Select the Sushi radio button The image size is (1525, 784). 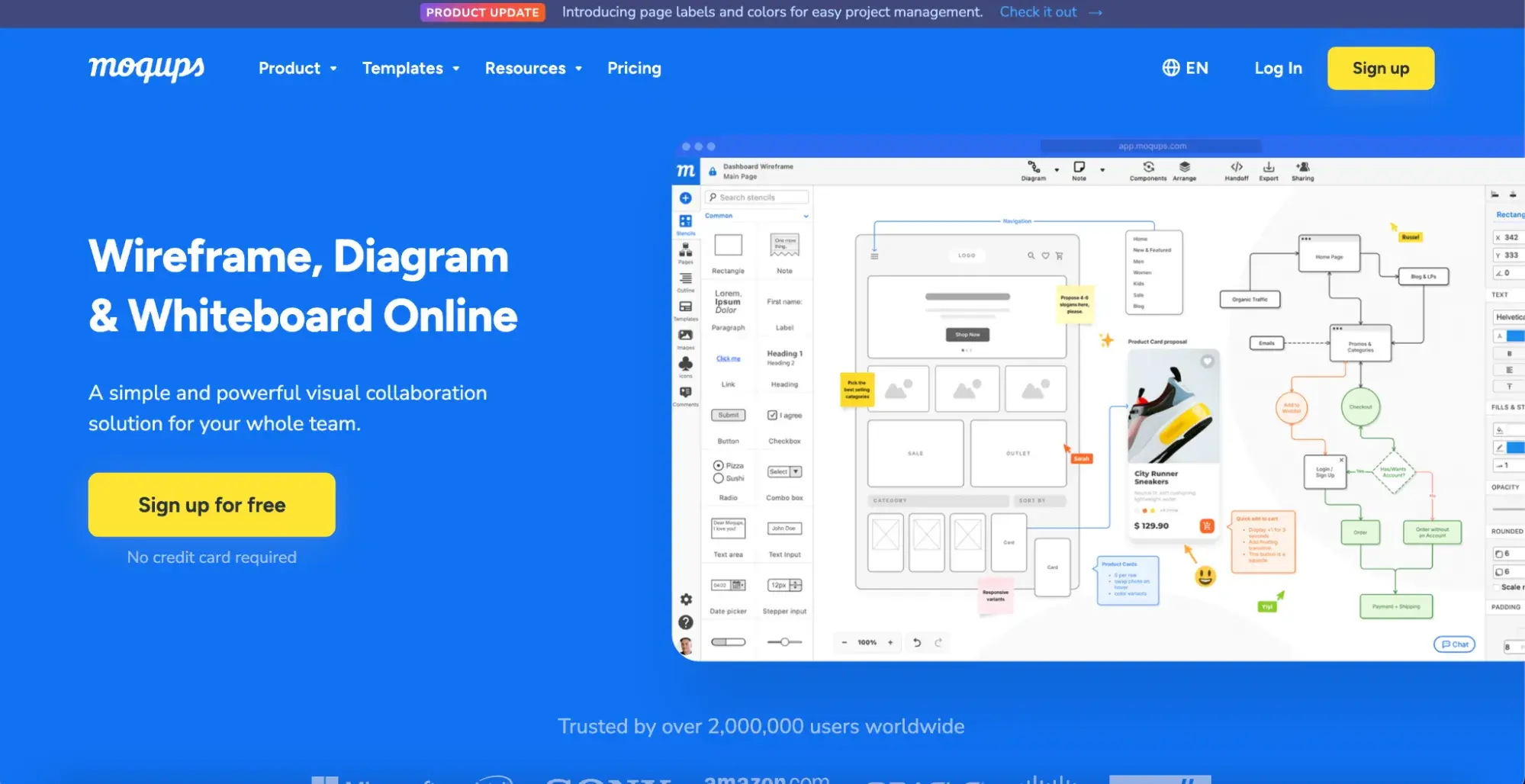[718, 478]
